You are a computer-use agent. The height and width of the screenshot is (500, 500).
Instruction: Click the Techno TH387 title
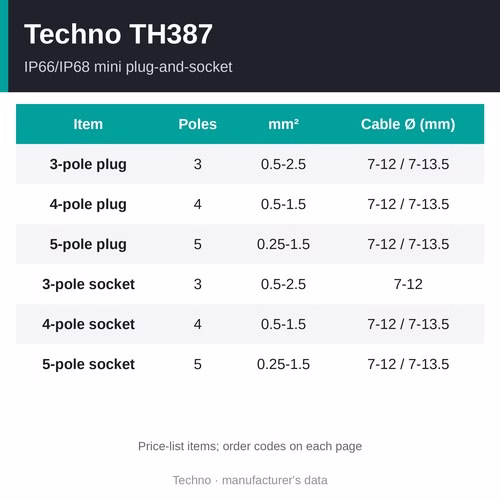tap(118, 34)
